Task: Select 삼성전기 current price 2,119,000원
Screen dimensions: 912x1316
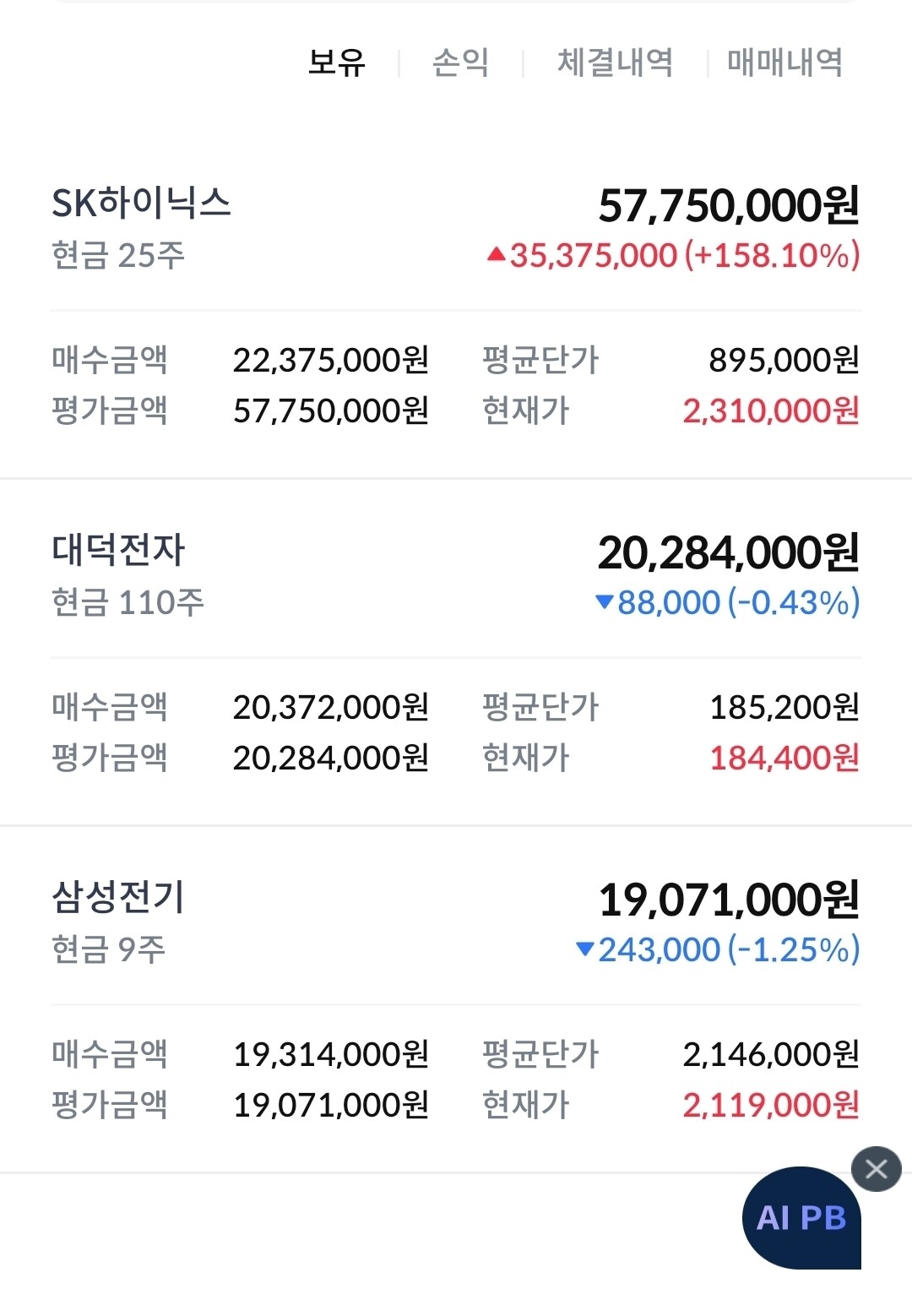Action: (x=771, y=1105)
